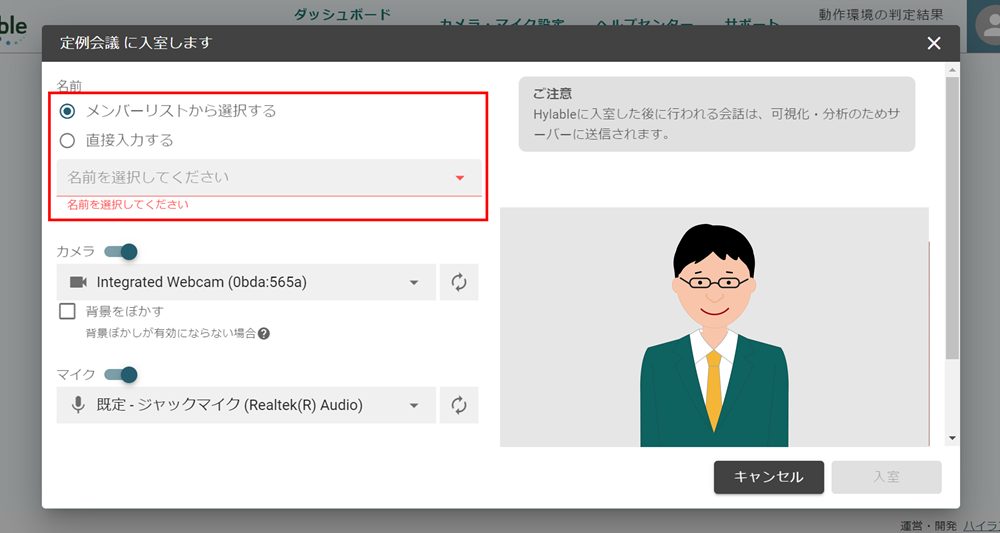Click the scrollbar up arrow
Screen dimensions: 1000x533
pyautogui.click(x=952, y=69)
